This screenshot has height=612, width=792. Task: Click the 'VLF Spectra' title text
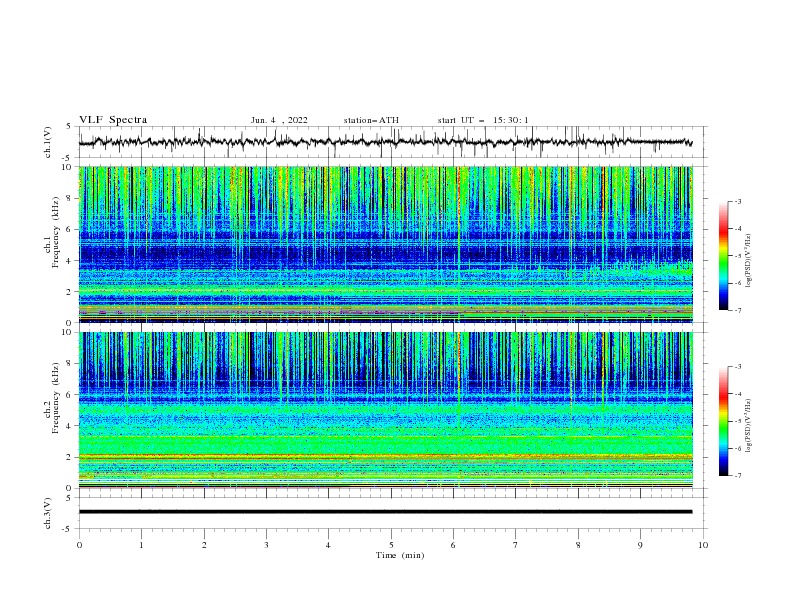[x=113, y=120]
